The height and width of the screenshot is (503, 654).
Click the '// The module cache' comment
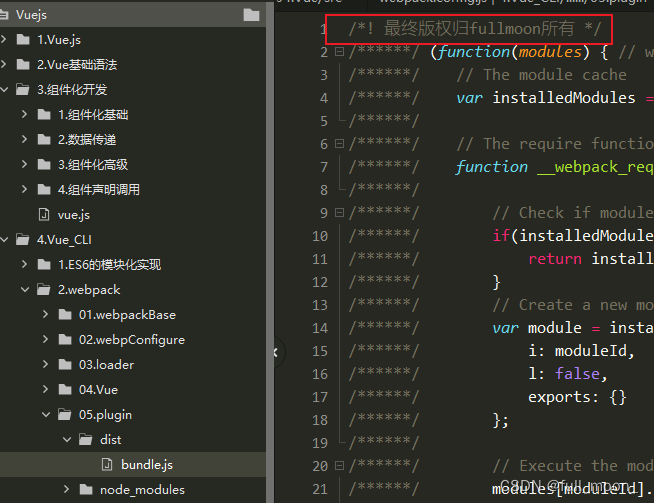coord(541,75)
